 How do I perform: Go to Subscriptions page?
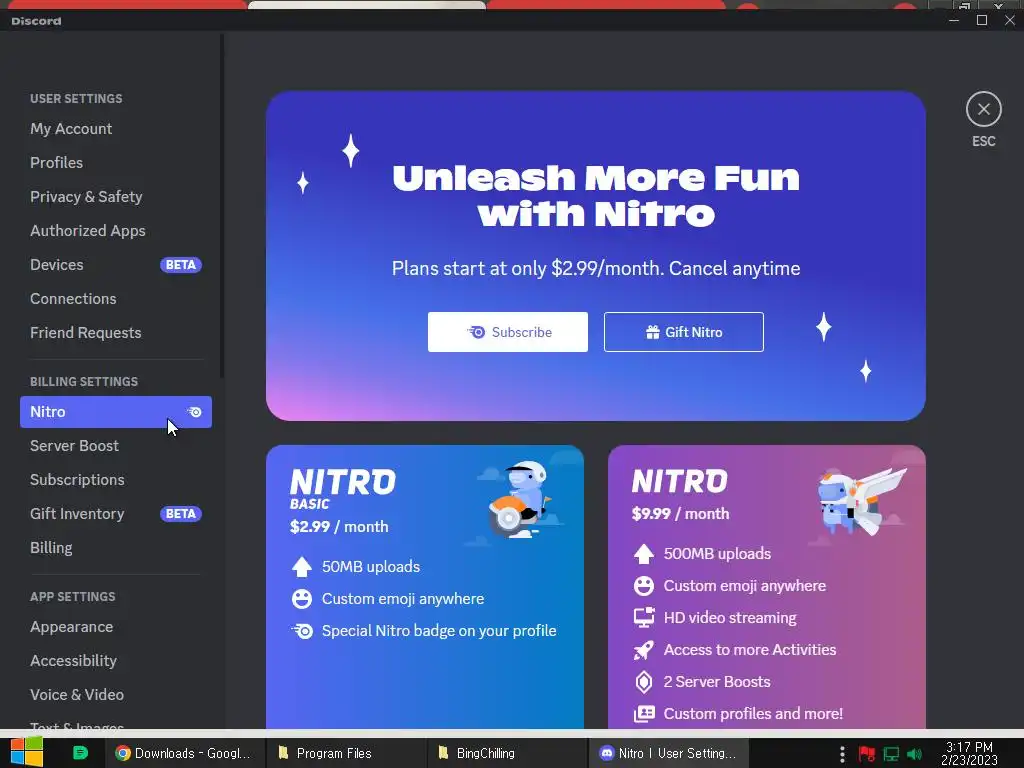click(x=77, y=480)
